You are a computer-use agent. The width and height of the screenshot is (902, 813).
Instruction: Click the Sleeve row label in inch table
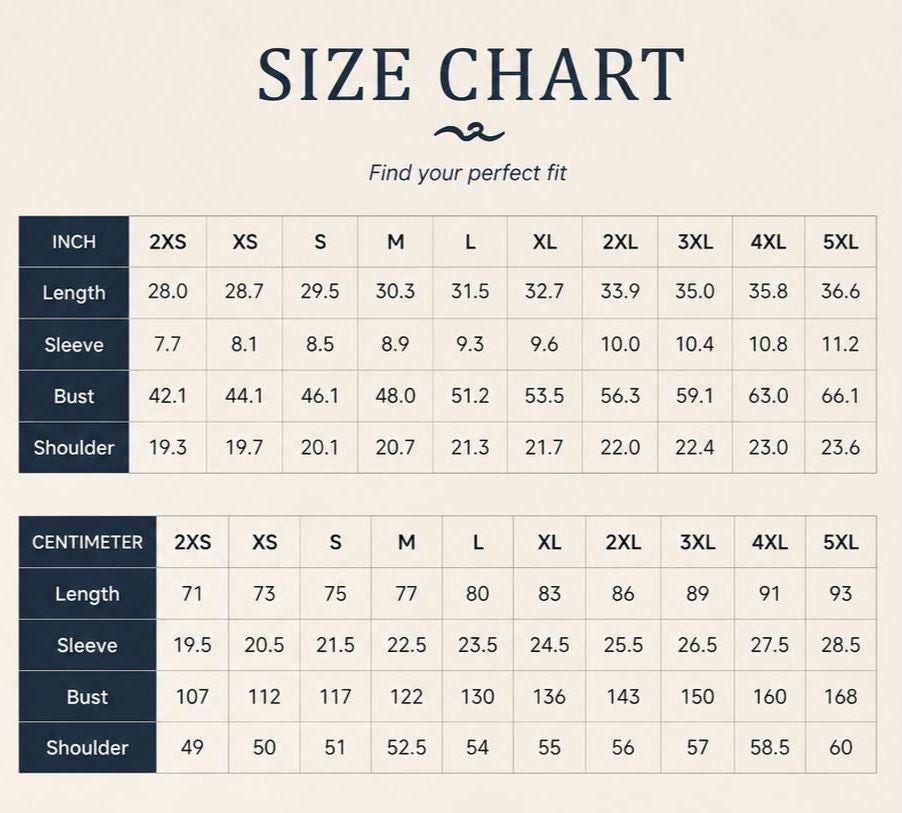[74, 345]
